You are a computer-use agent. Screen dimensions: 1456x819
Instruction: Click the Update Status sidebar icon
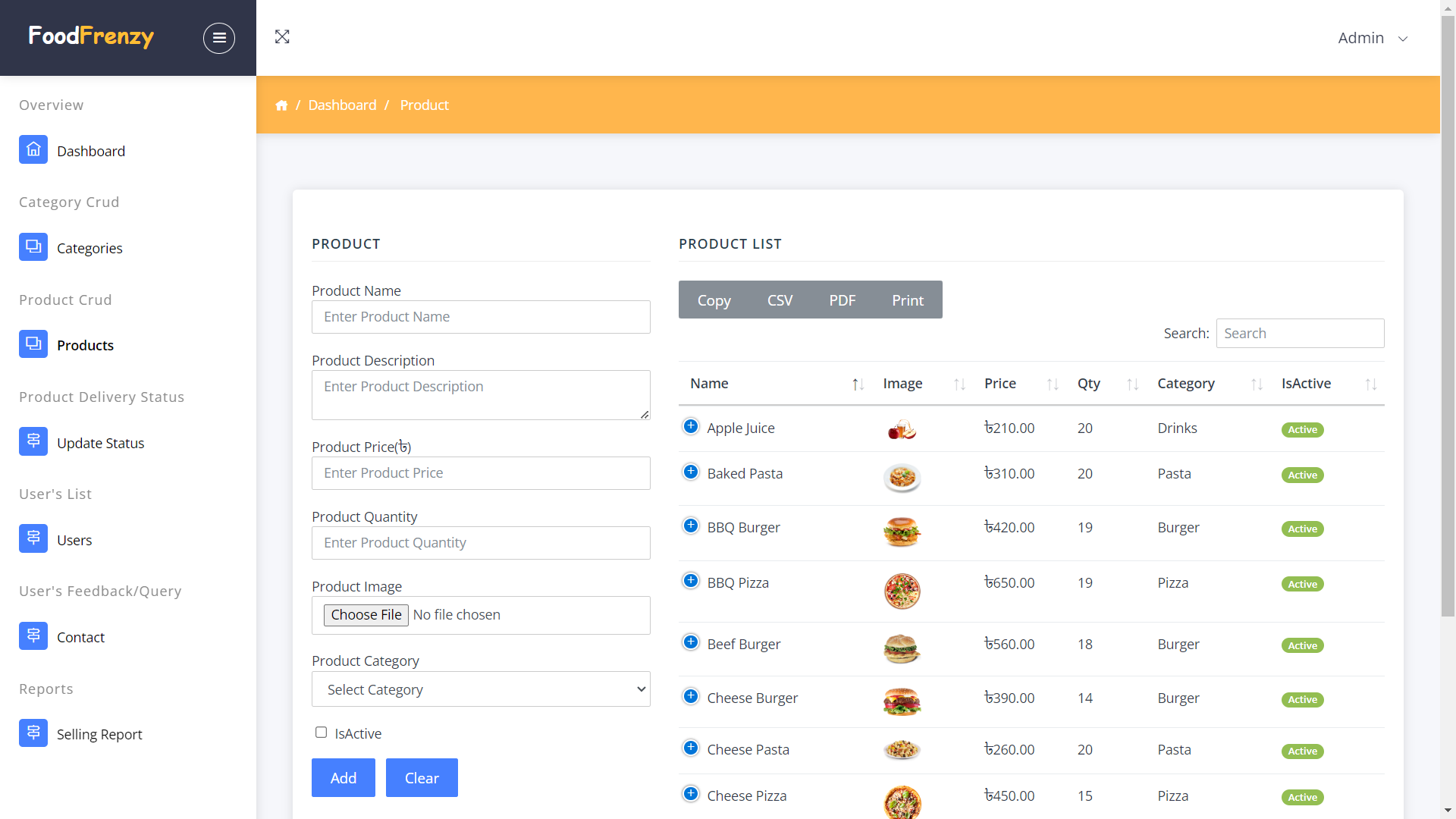point(33,441)
